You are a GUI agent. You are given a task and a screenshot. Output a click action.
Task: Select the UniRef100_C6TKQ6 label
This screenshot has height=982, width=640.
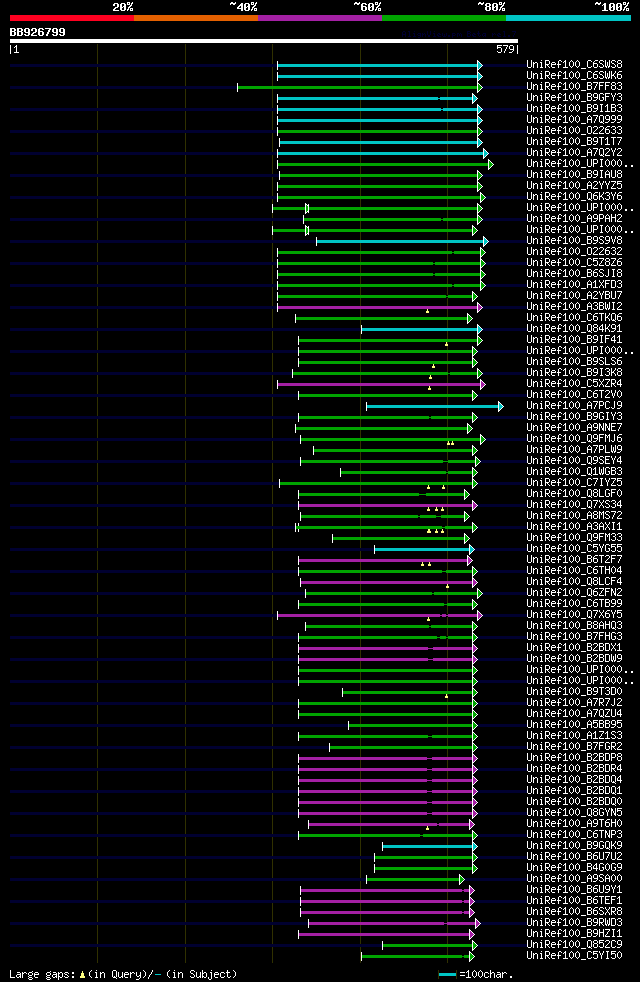[574, 318]
